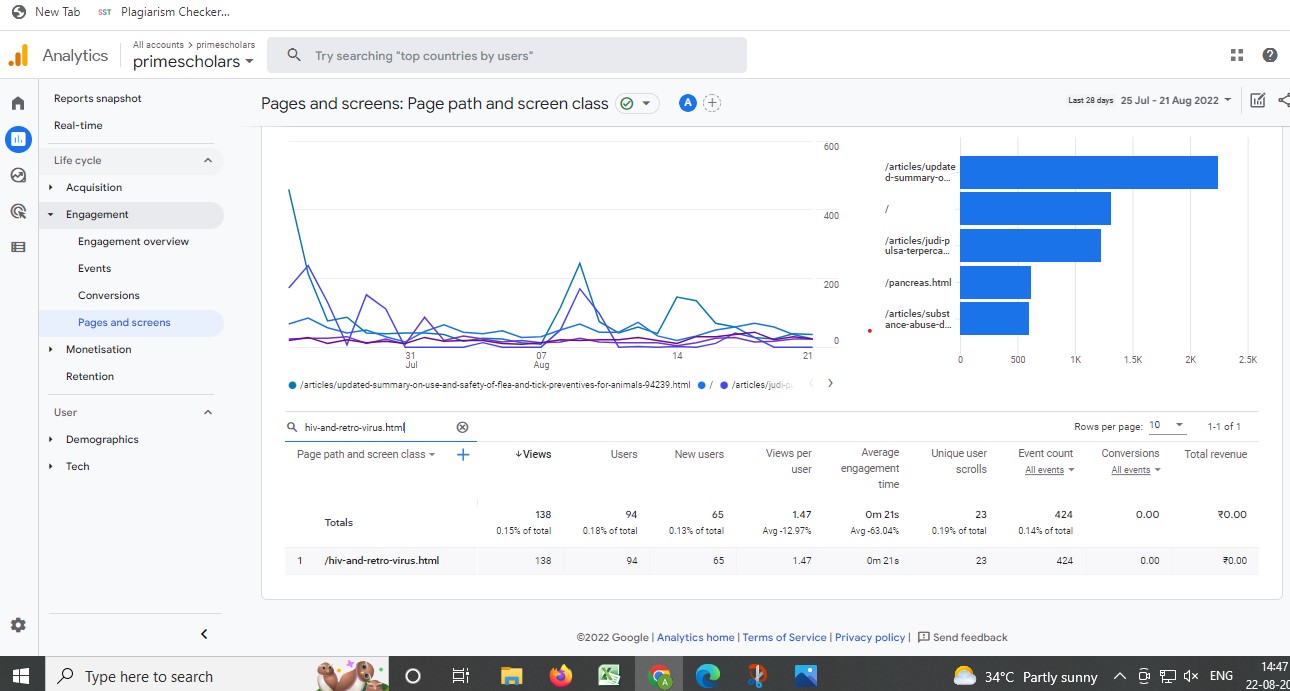Image resolution: width=1290 pixels, height=691 pixels.
Task: Open the Advertising icon in left rail
Action: click(x=18, y=211)
